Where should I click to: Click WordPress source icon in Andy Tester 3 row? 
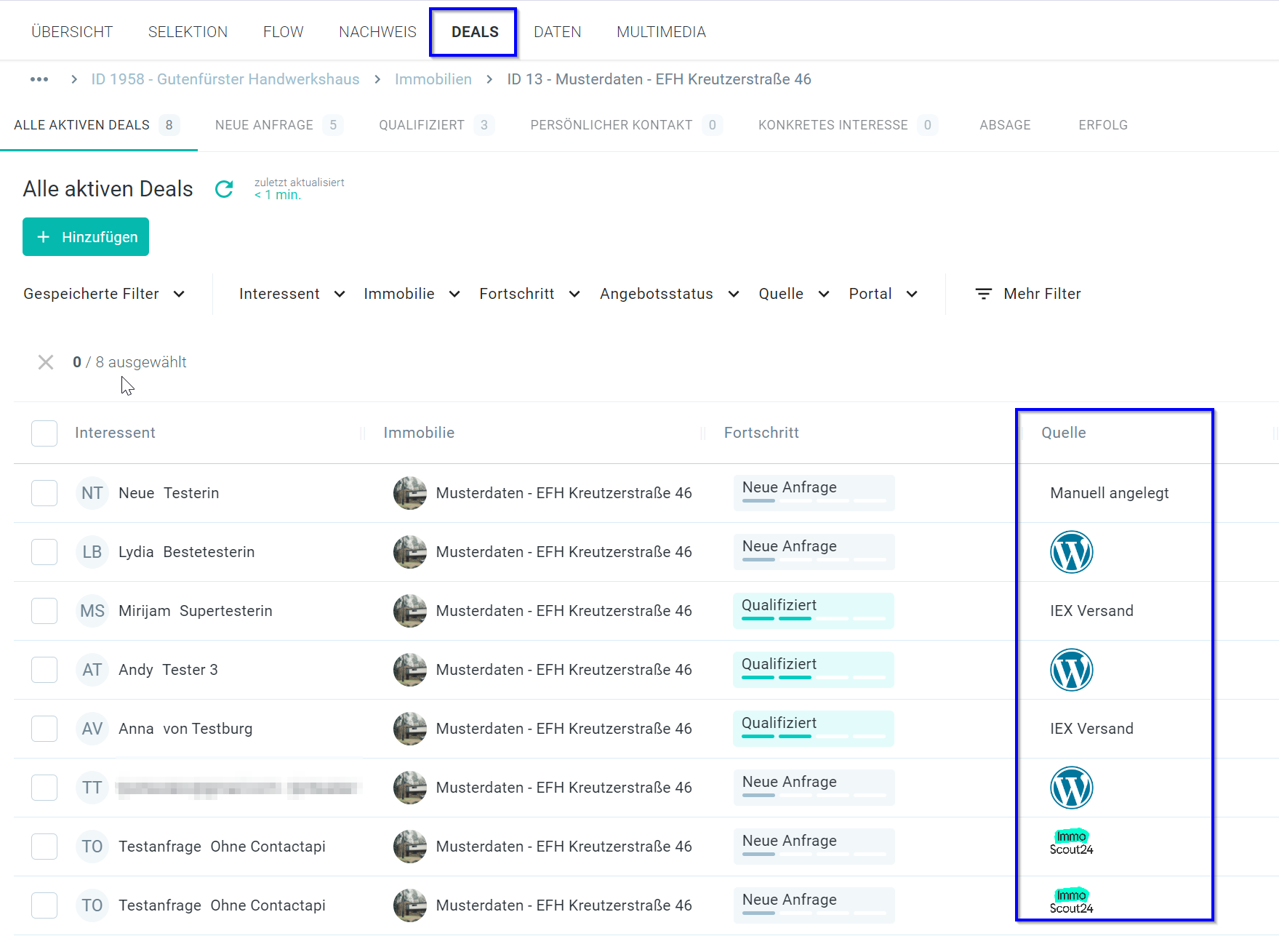click(1071, 670)
